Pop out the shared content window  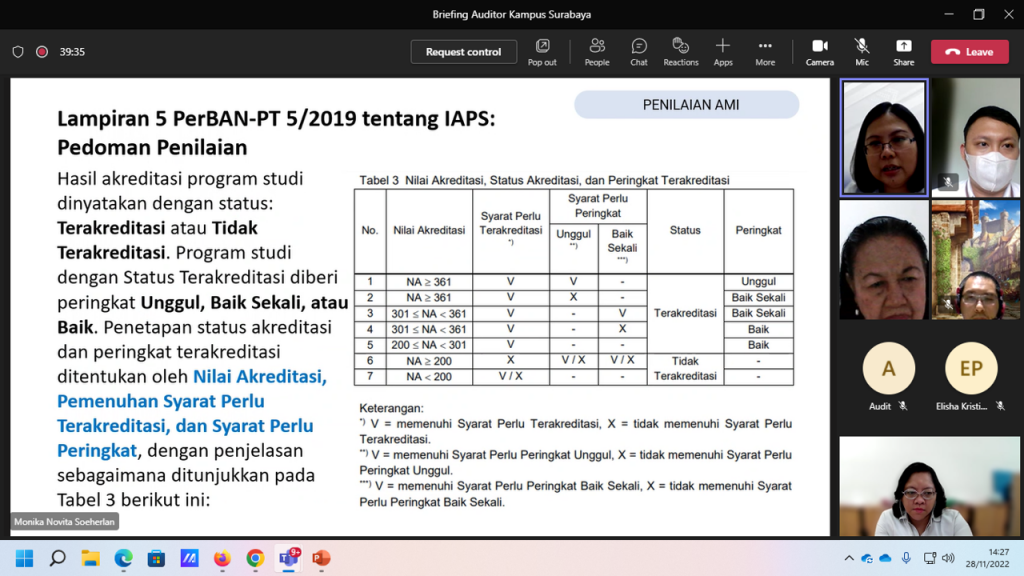542,52
